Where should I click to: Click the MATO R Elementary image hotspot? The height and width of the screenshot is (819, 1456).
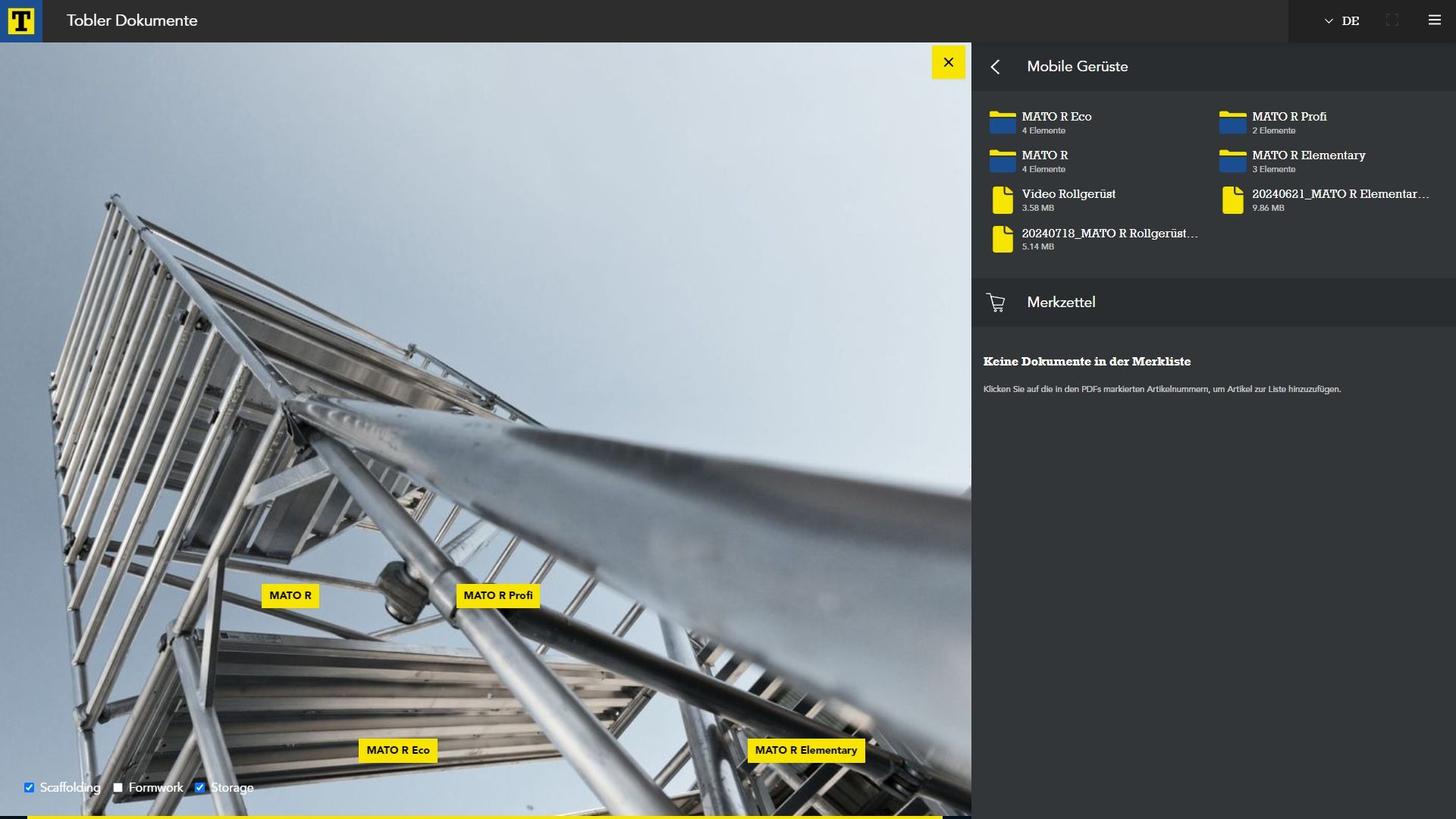(x=805, y=751)
